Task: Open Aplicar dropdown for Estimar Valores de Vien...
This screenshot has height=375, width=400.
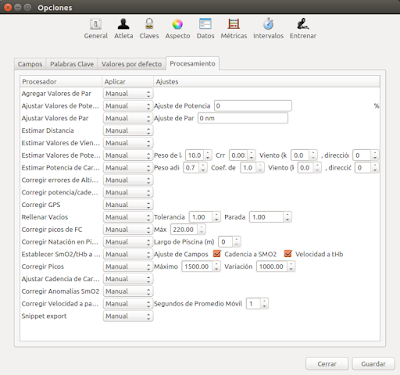Action: pyautogui.click(x=128, y=143)
